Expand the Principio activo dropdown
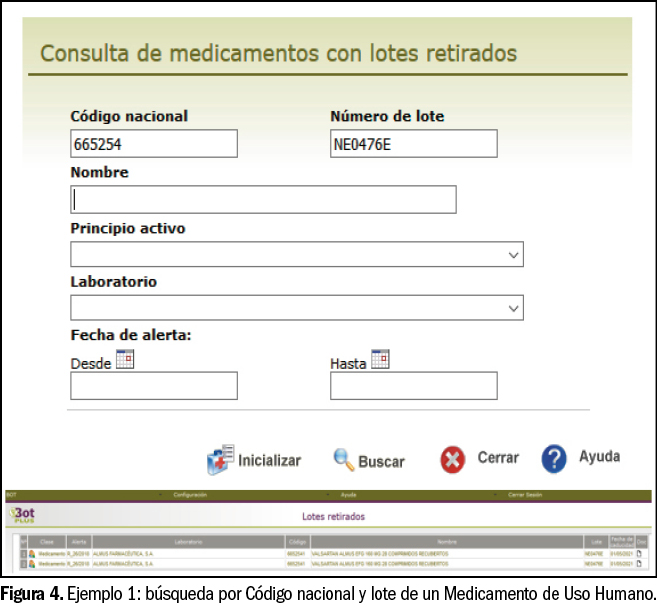 (513, 255)
